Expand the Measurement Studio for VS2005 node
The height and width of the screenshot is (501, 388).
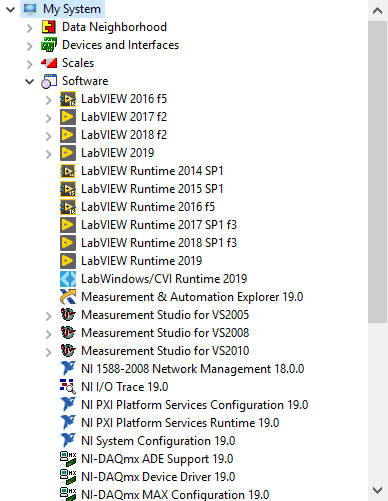tap(49, 316)
